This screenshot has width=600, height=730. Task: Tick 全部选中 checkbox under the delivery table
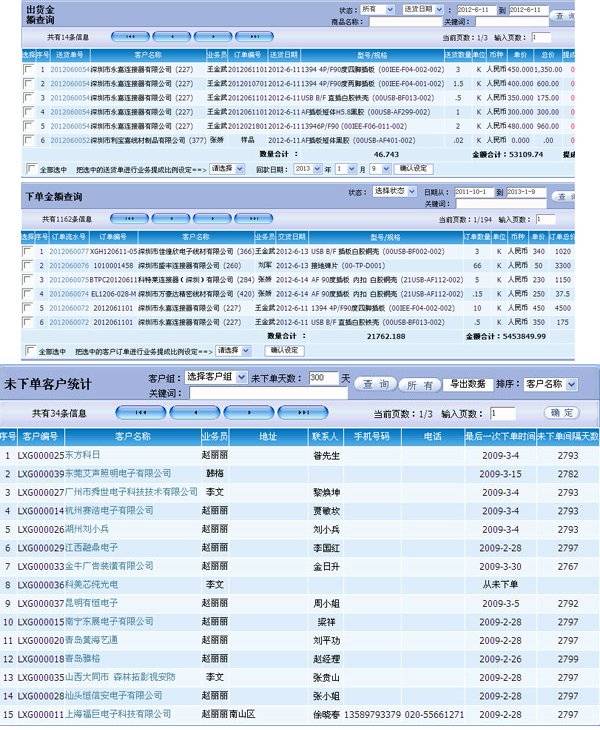29,169
